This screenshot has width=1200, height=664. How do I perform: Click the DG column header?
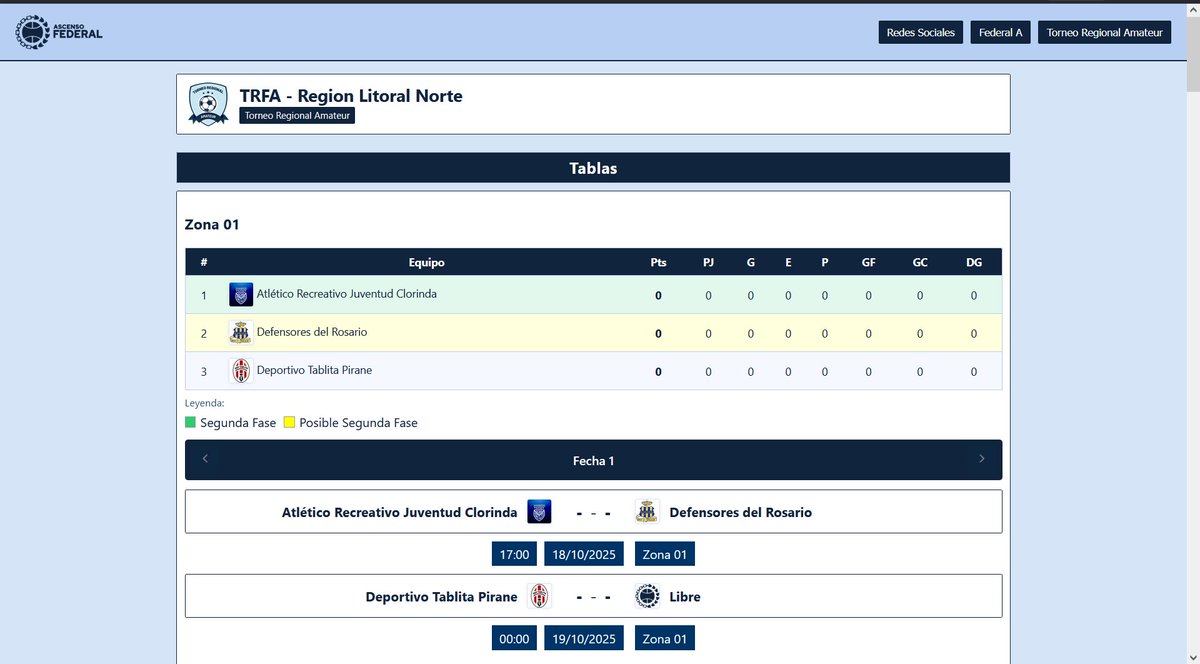974,263
